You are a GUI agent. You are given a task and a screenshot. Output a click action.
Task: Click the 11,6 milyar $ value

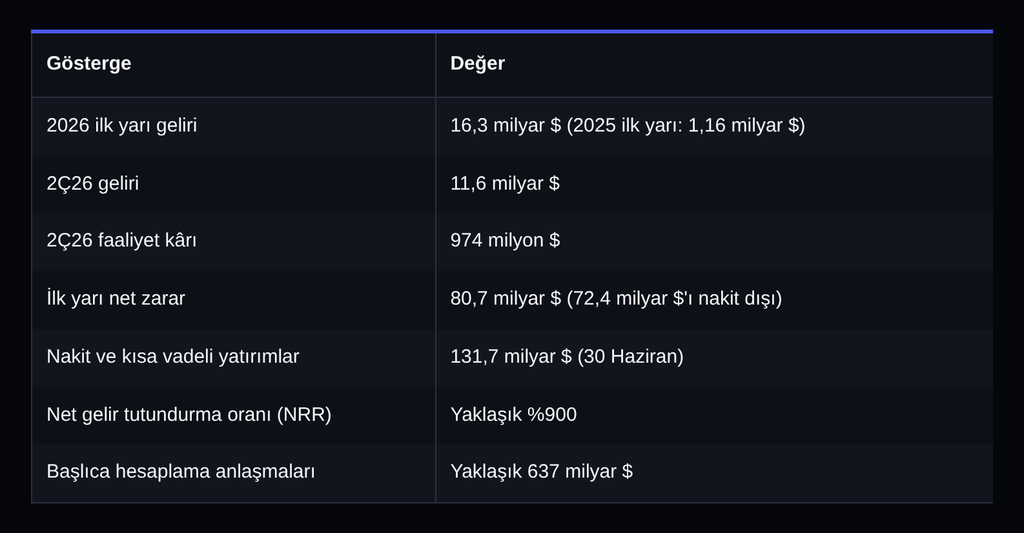tap(505, 184)
